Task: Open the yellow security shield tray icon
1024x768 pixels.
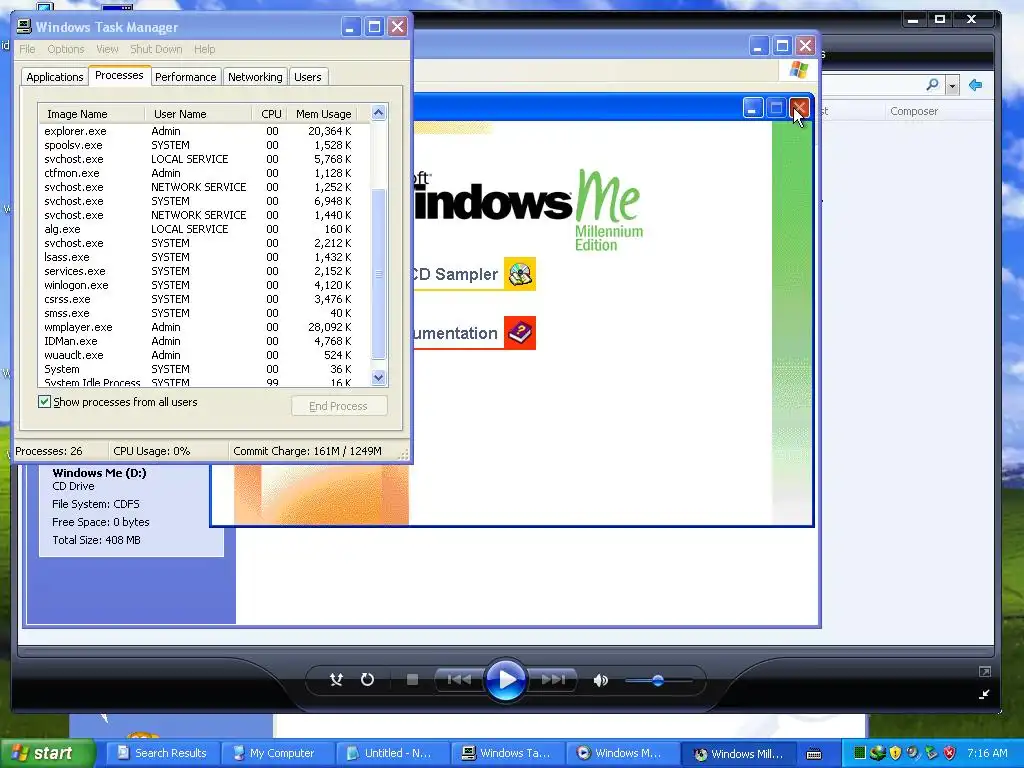Action: pos(895,753)
